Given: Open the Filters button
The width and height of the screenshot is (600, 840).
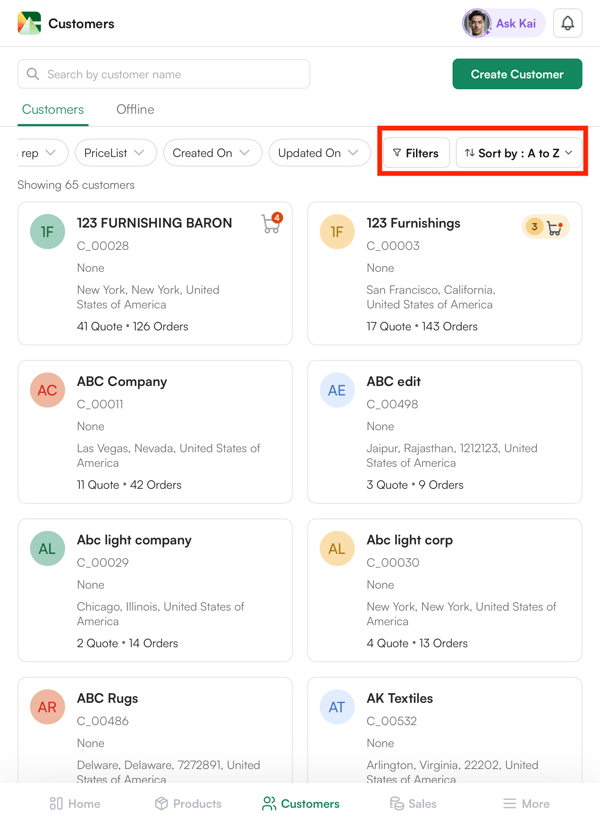Looking at the screenshot, I should pyautogui.click(x=415, y=153).
